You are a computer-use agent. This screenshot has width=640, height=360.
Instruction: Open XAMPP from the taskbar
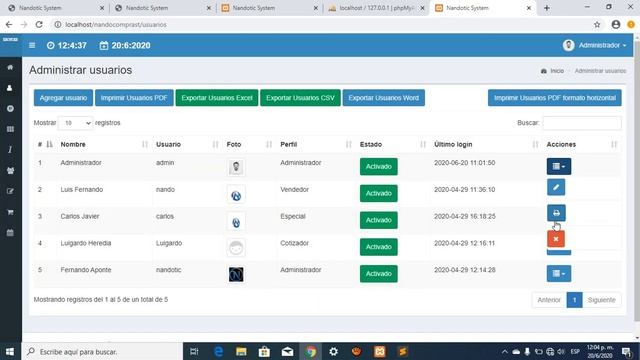(x=380, y=351)
